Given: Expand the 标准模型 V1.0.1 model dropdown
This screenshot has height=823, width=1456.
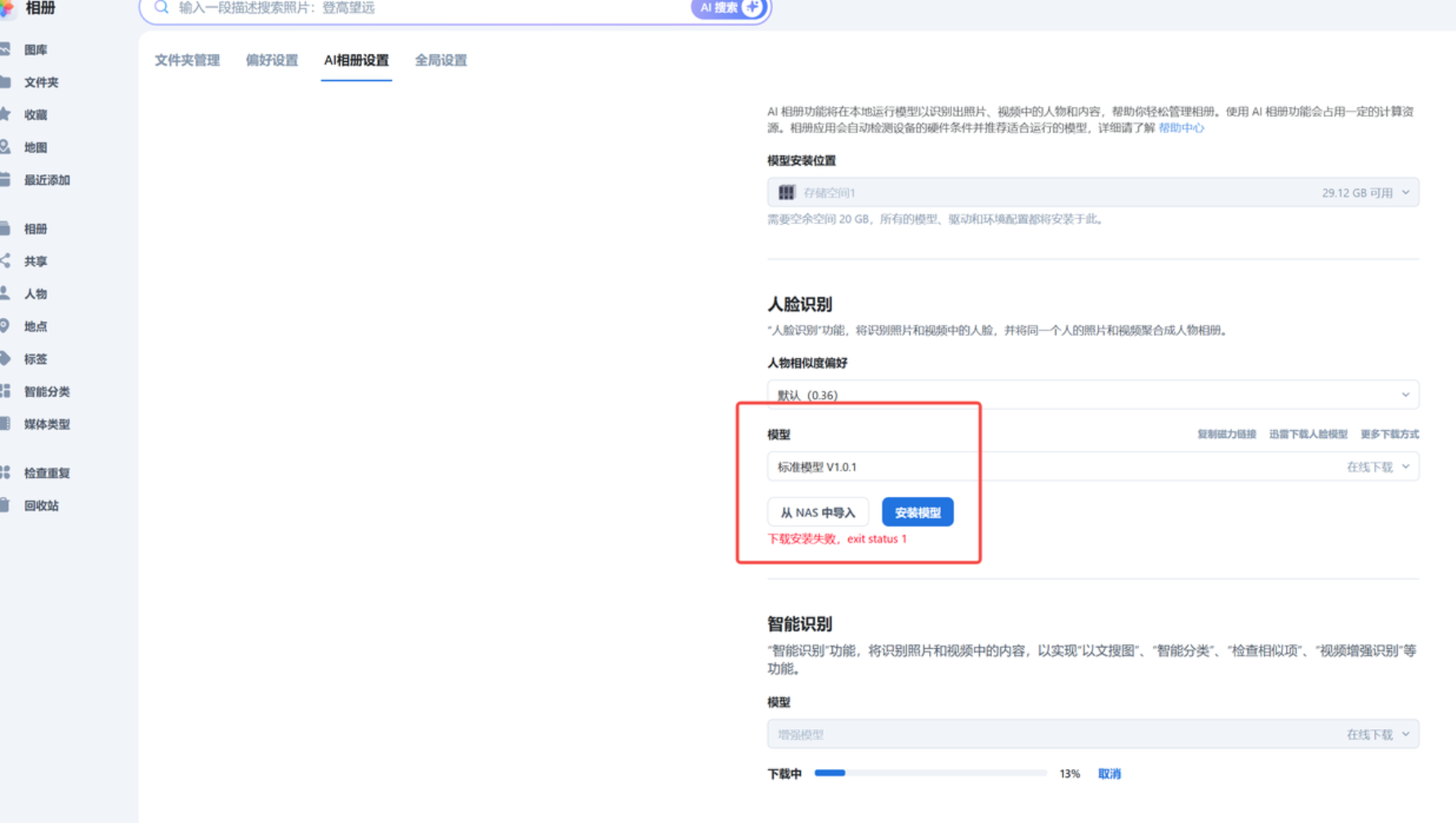Looking at the screenshot, I should pyautogui.click(x=1092, y=467).
